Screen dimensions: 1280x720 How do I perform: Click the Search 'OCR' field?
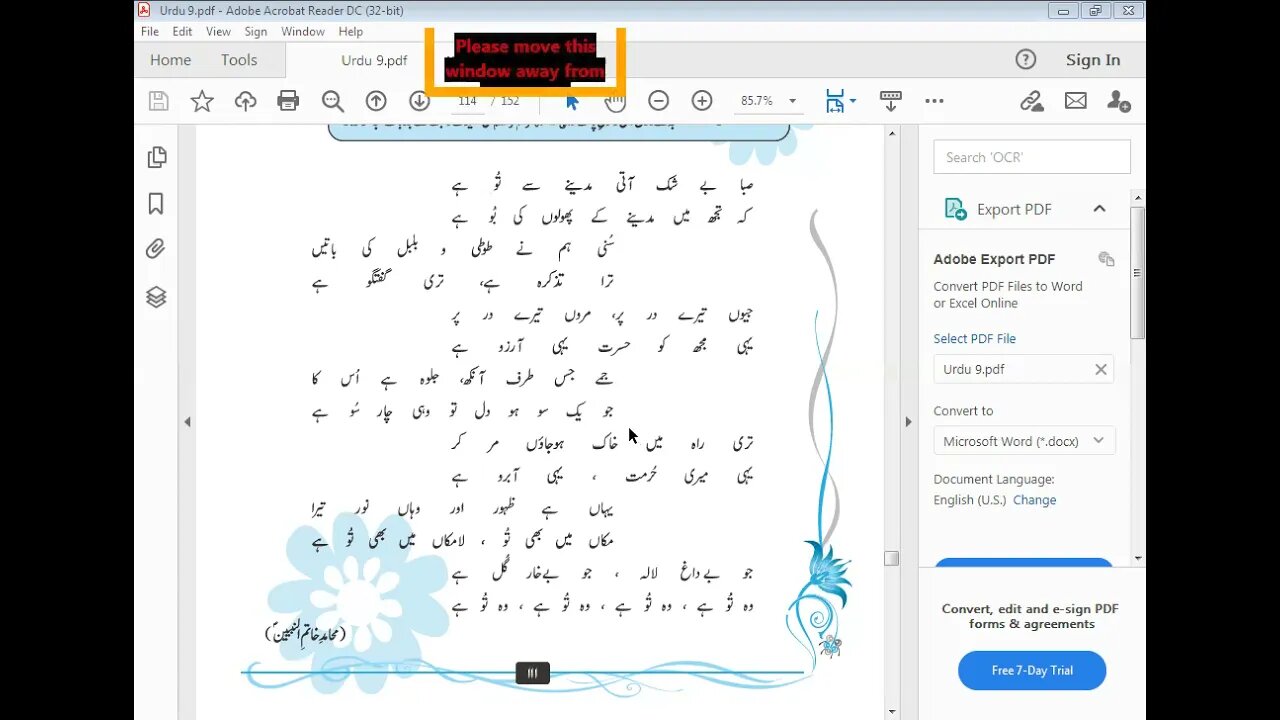pos(1032,157)
